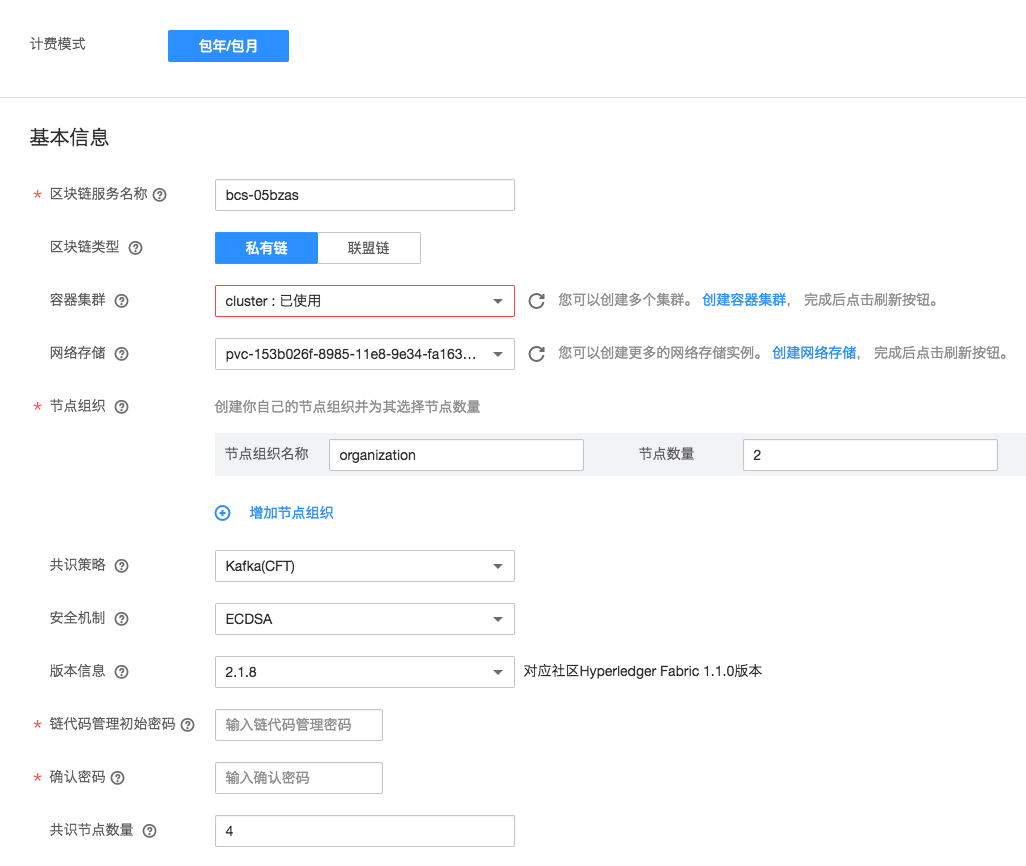Click the 节点组织名称 label
The image size is (1026, 866).
click(x=267, y=454)
